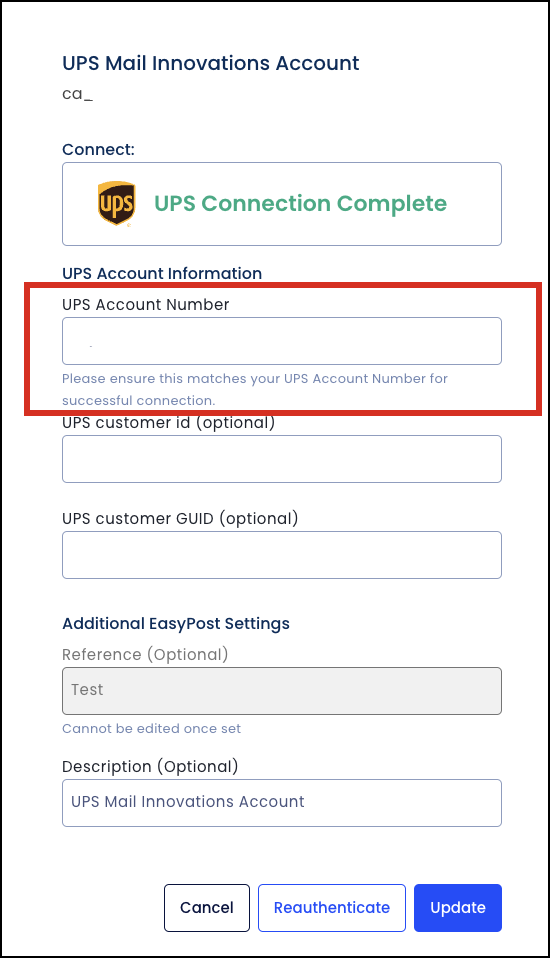The height and width of the screenshot is (958, 550).
Task: Select the ca_ account ID text
Action: 78,94
